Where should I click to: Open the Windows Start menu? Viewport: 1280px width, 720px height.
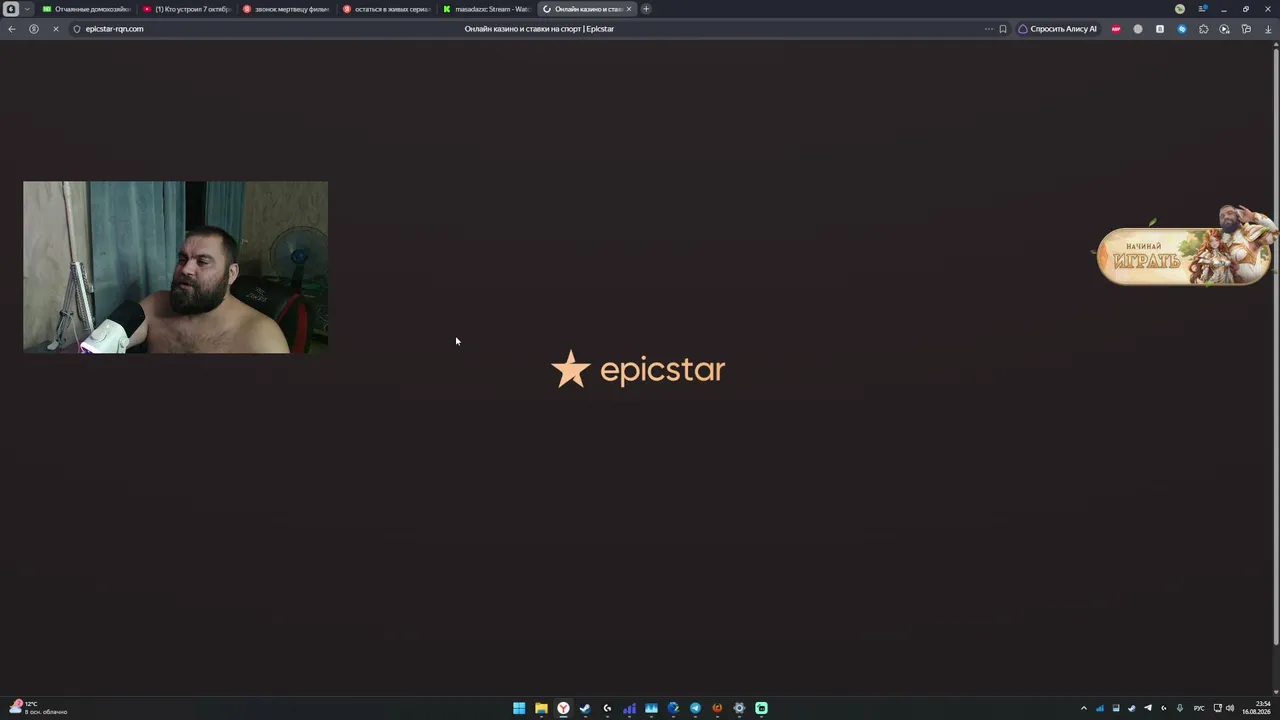click(519, 708)
